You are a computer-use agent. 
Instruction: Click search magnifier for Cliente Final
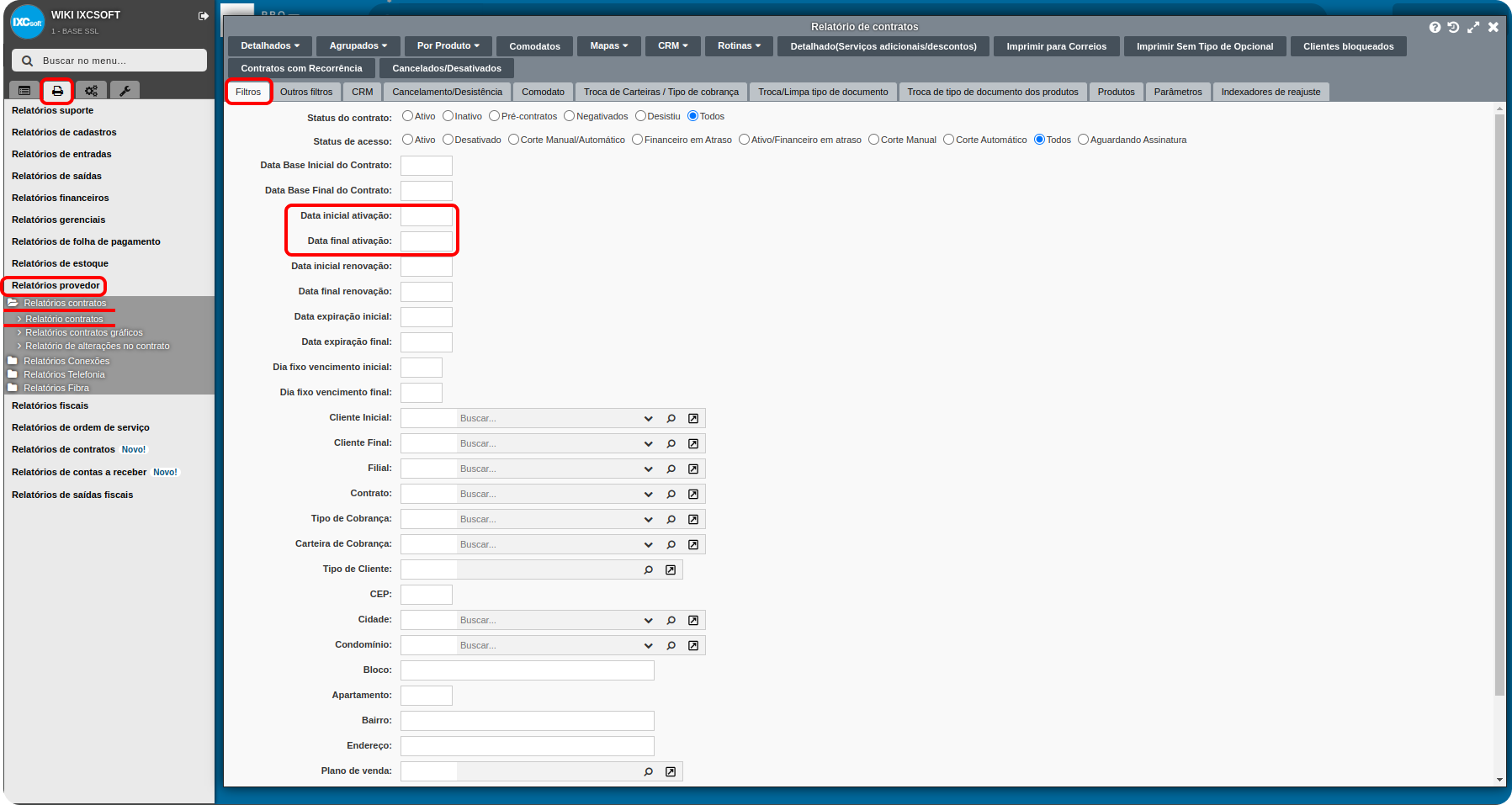click(671, 443)
